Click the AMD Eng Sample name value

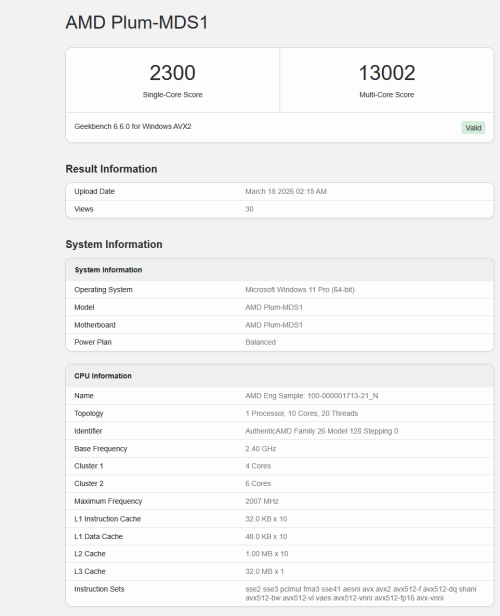click(312, 396)
